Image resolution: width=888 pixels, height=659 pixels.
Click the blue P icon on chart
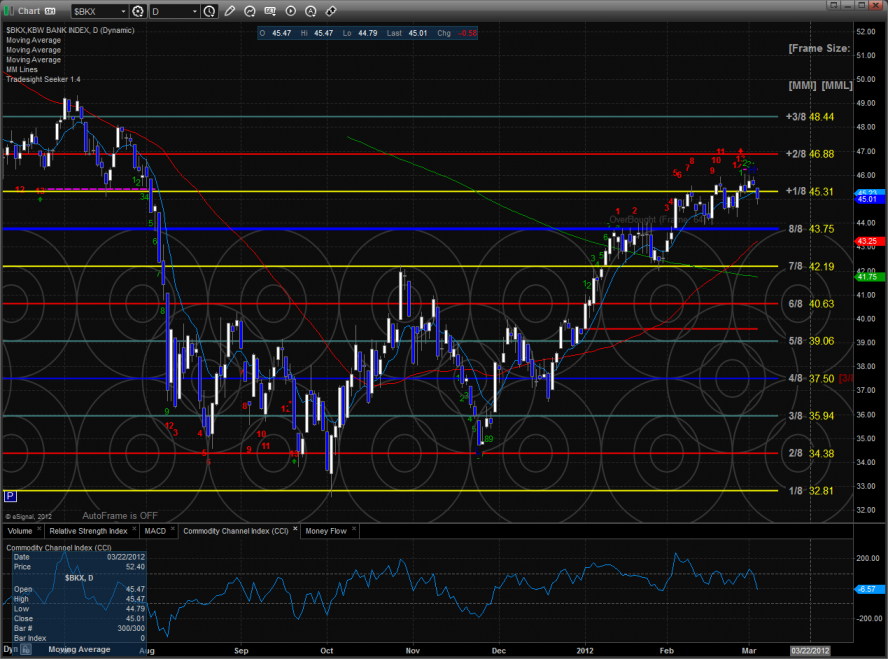click(10, 496)
